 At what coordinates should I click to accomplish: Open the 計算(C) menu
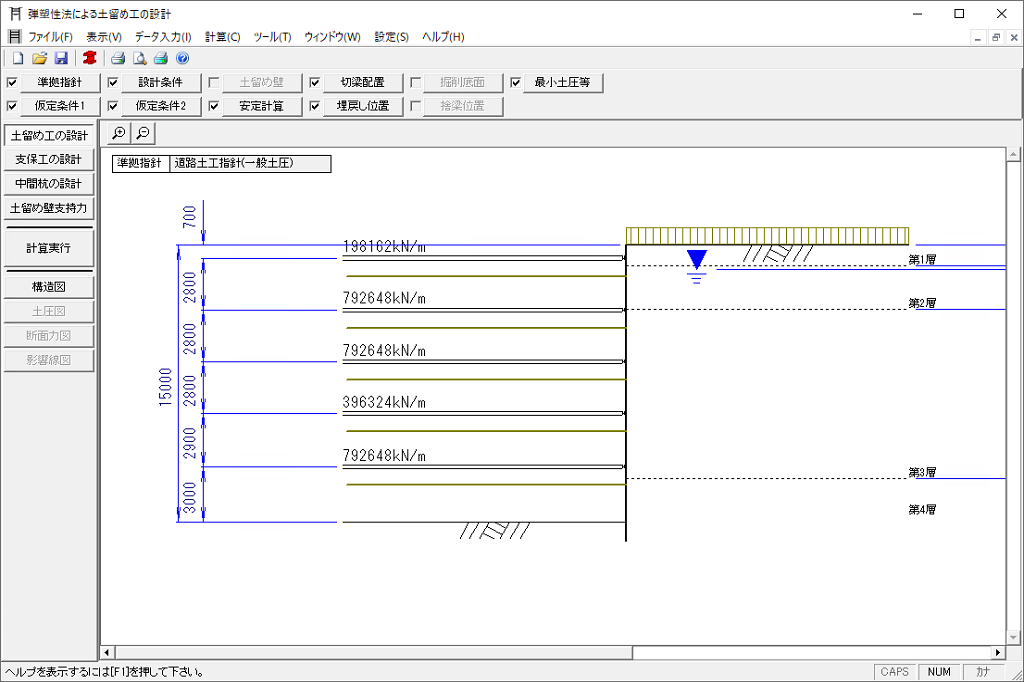[x=223, y=37]
